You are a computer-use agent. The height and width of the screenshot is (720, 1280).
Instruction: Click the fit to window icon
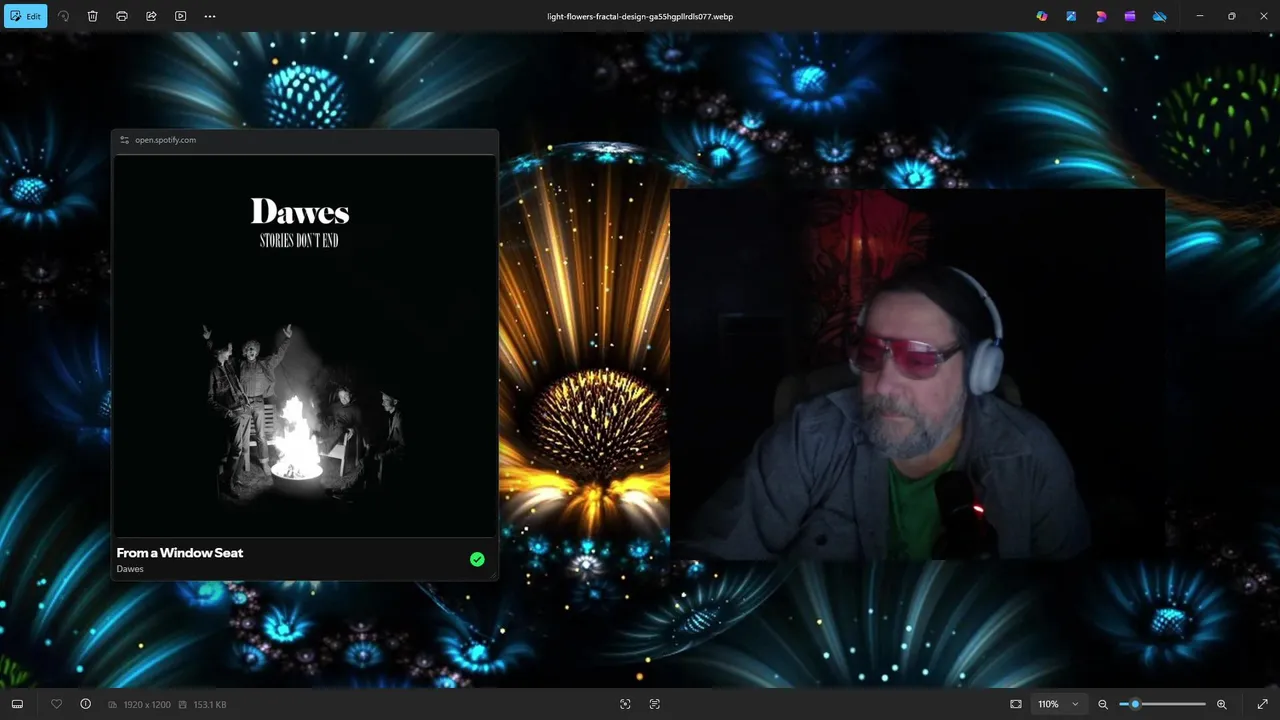(1016, 704)
